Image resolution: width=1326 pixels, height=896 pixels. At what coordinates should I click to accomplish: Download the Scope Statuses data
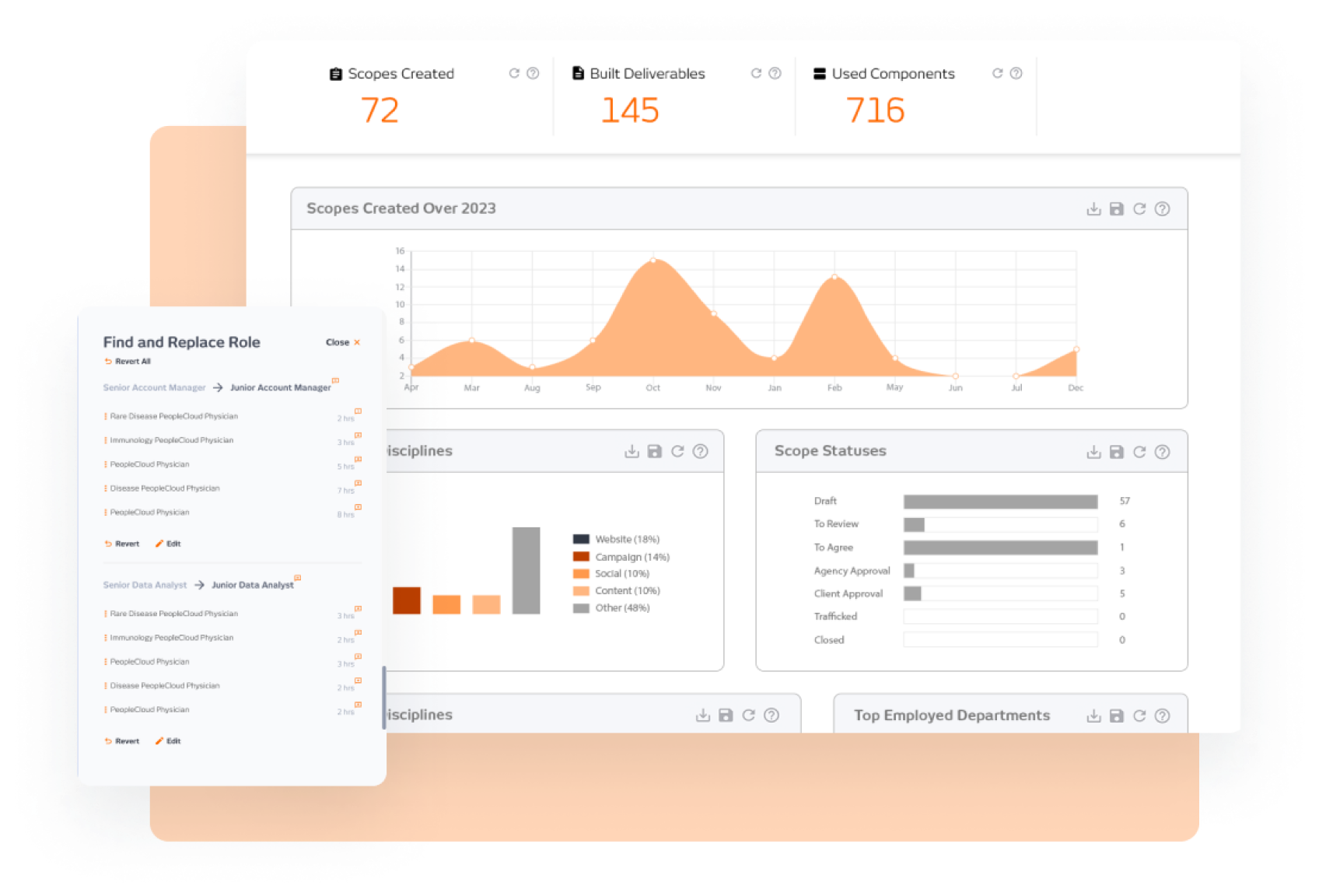[x=1094, y=451]
